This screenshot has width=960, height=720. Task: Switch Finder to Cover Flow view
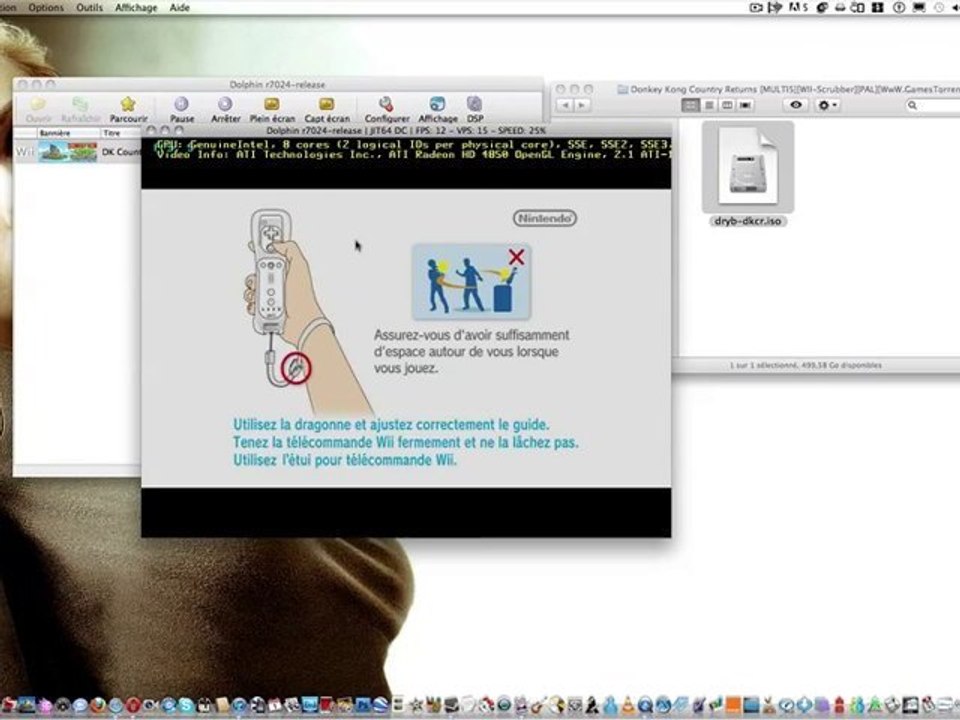point(744,105)
